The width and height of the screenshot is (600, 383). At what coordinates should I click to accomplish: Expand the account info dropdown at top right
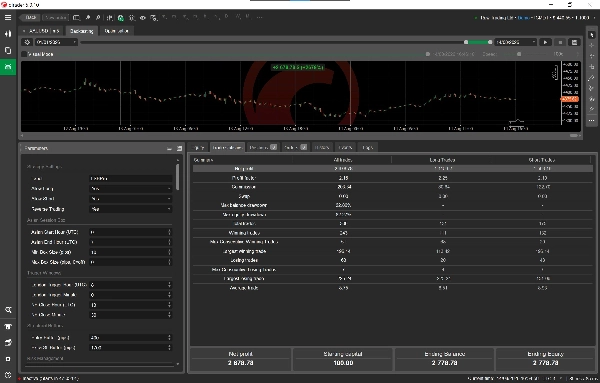click(x=594, y=18)
